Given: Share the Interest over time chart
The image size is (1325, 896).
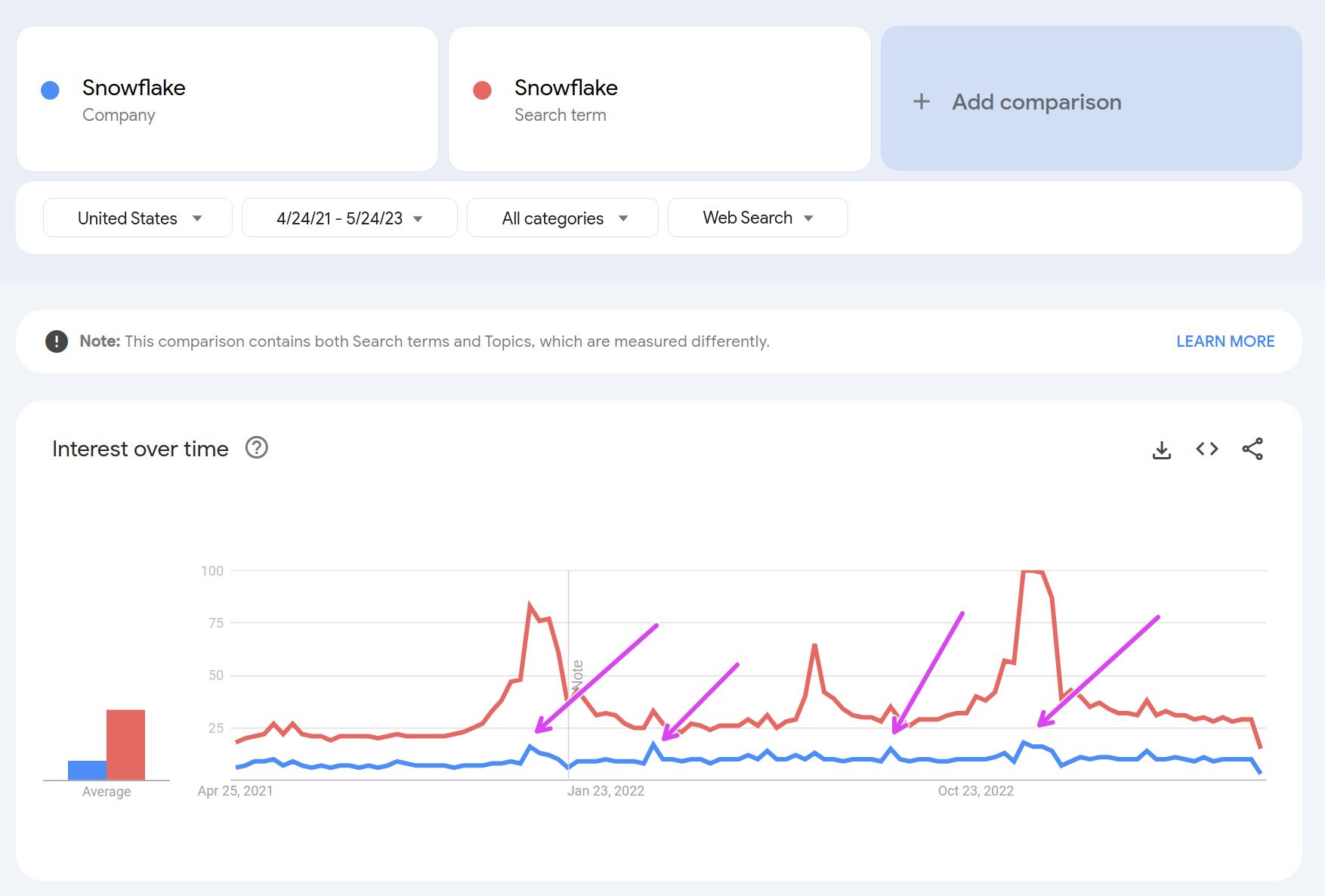Looking at the screenshot, I should (1252, 449).
